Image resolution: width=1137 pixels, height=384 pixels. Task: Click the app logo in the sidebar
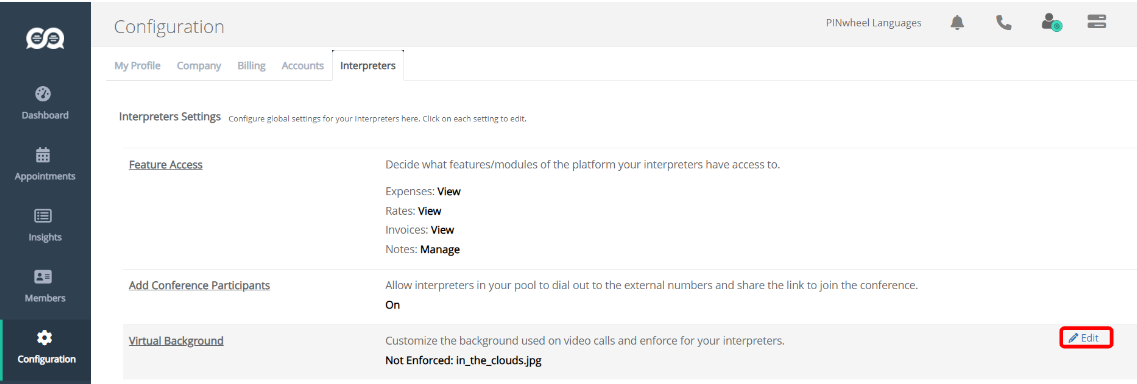click(x=45, y=38)
